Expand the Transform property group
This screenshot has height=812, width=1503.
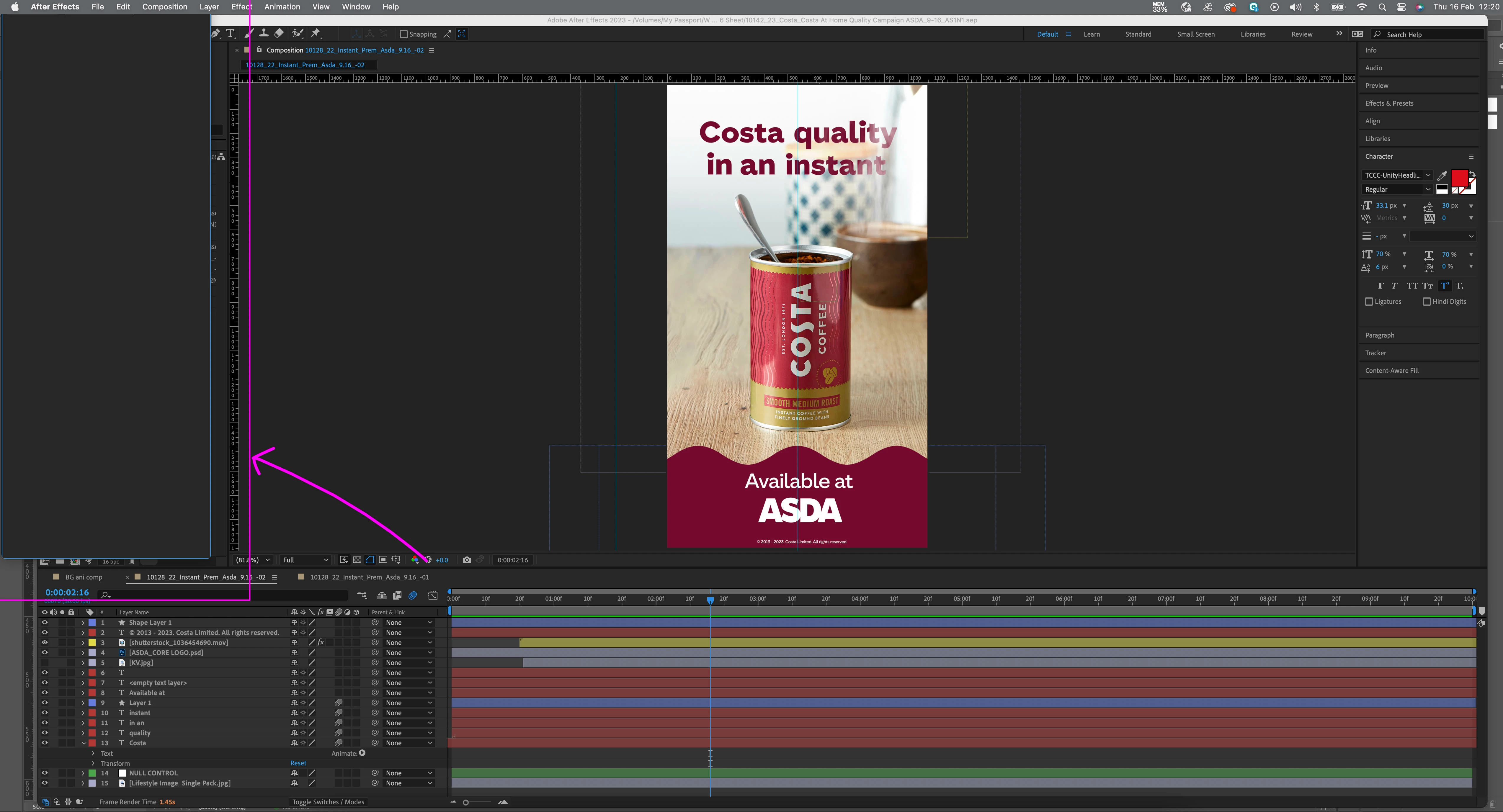[93, 764]
